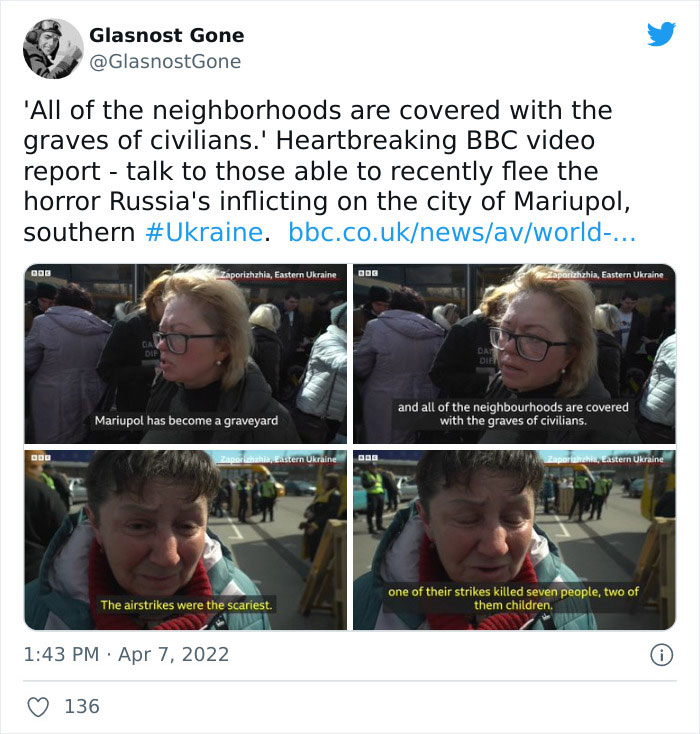
Task: Open the 'killed seven people' image
Action: [514, 540]
